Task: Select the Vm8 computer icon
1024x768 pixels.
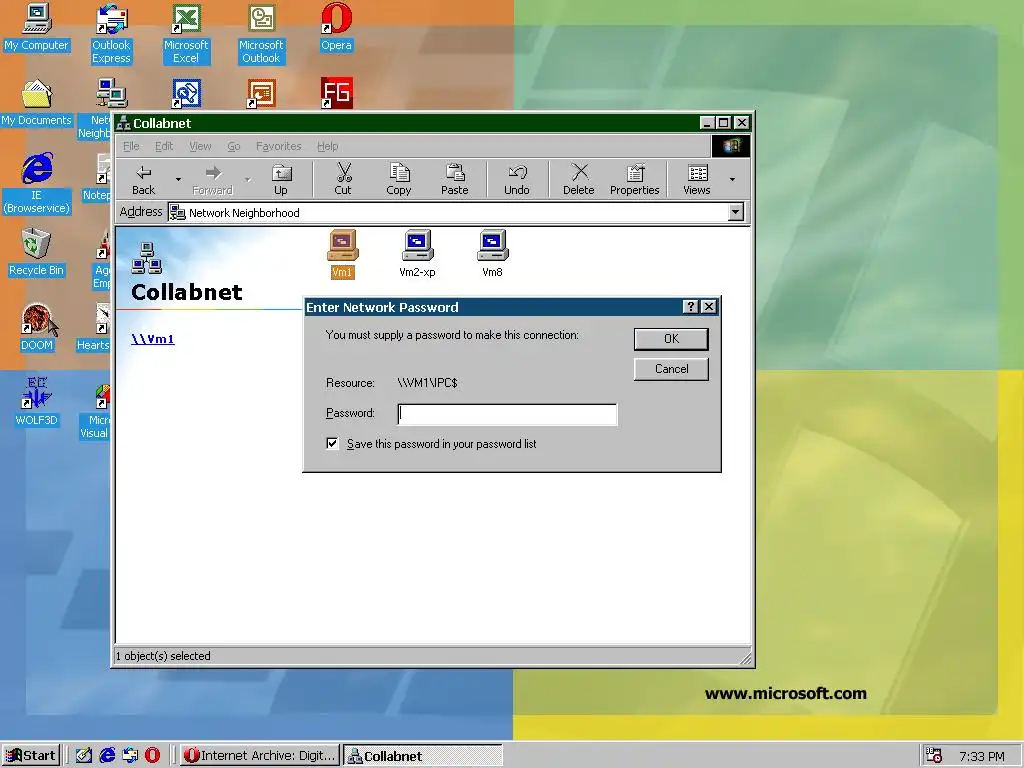Action: (x=492, y=253)
